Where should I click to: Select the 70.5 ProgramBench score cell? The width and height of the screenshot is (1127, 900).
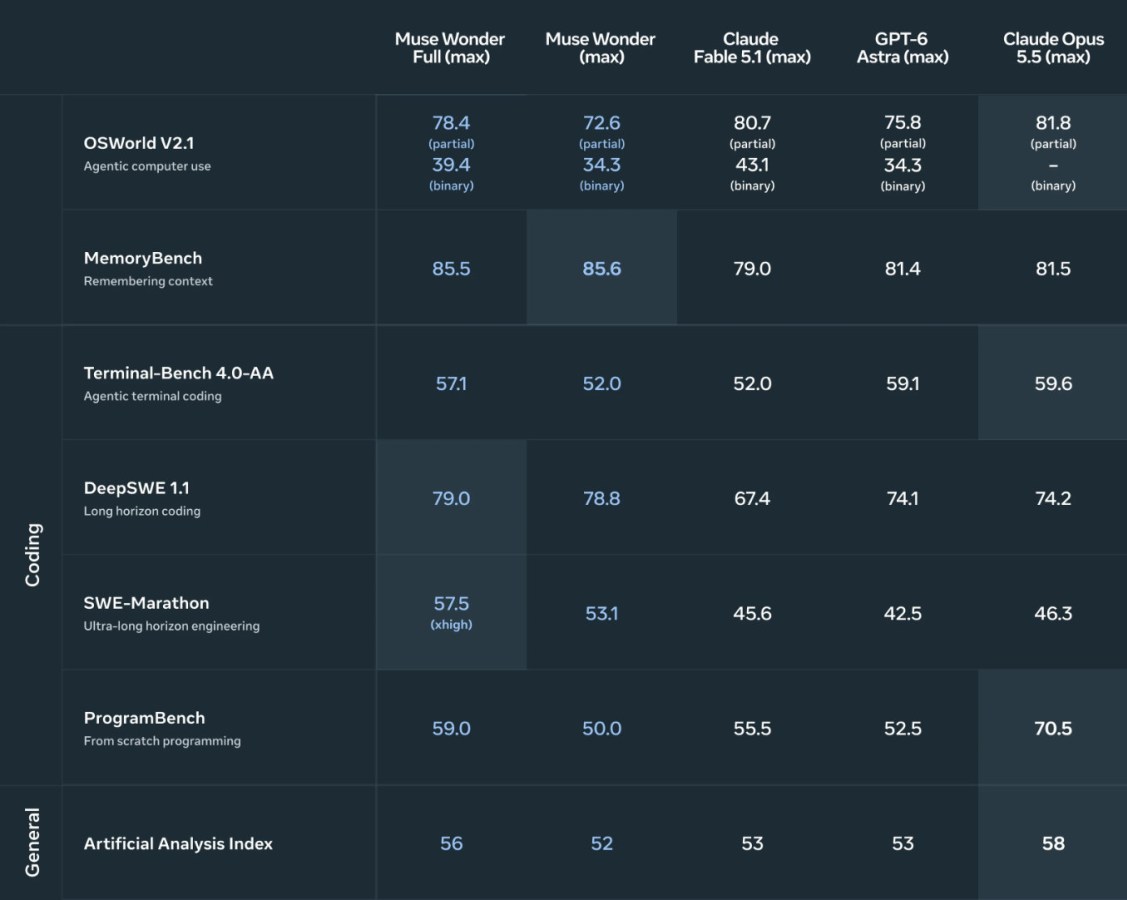(1053, 728)
